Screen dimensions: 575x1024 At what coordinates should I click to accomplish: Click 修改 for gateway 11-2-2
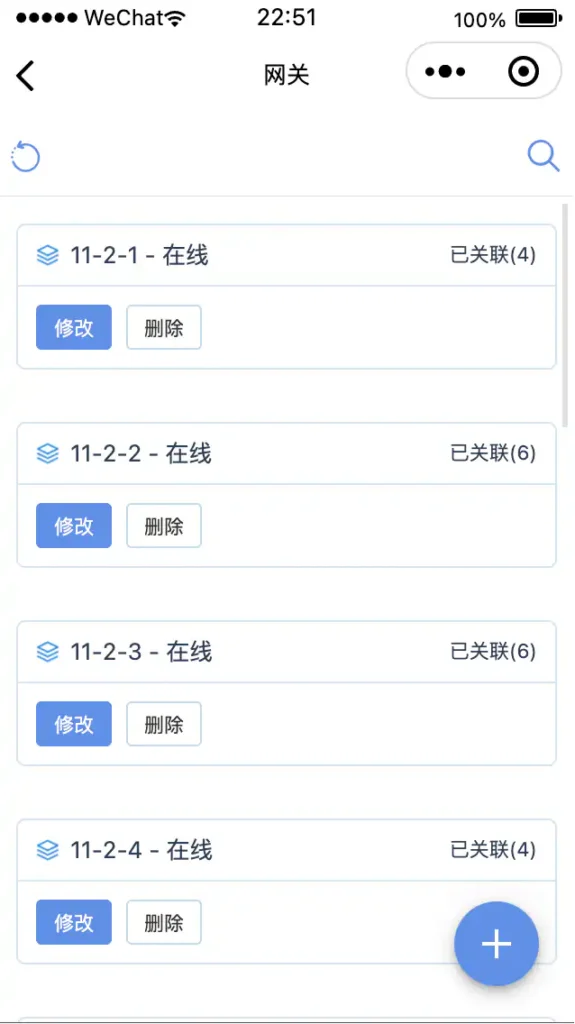tap(74, 525)
